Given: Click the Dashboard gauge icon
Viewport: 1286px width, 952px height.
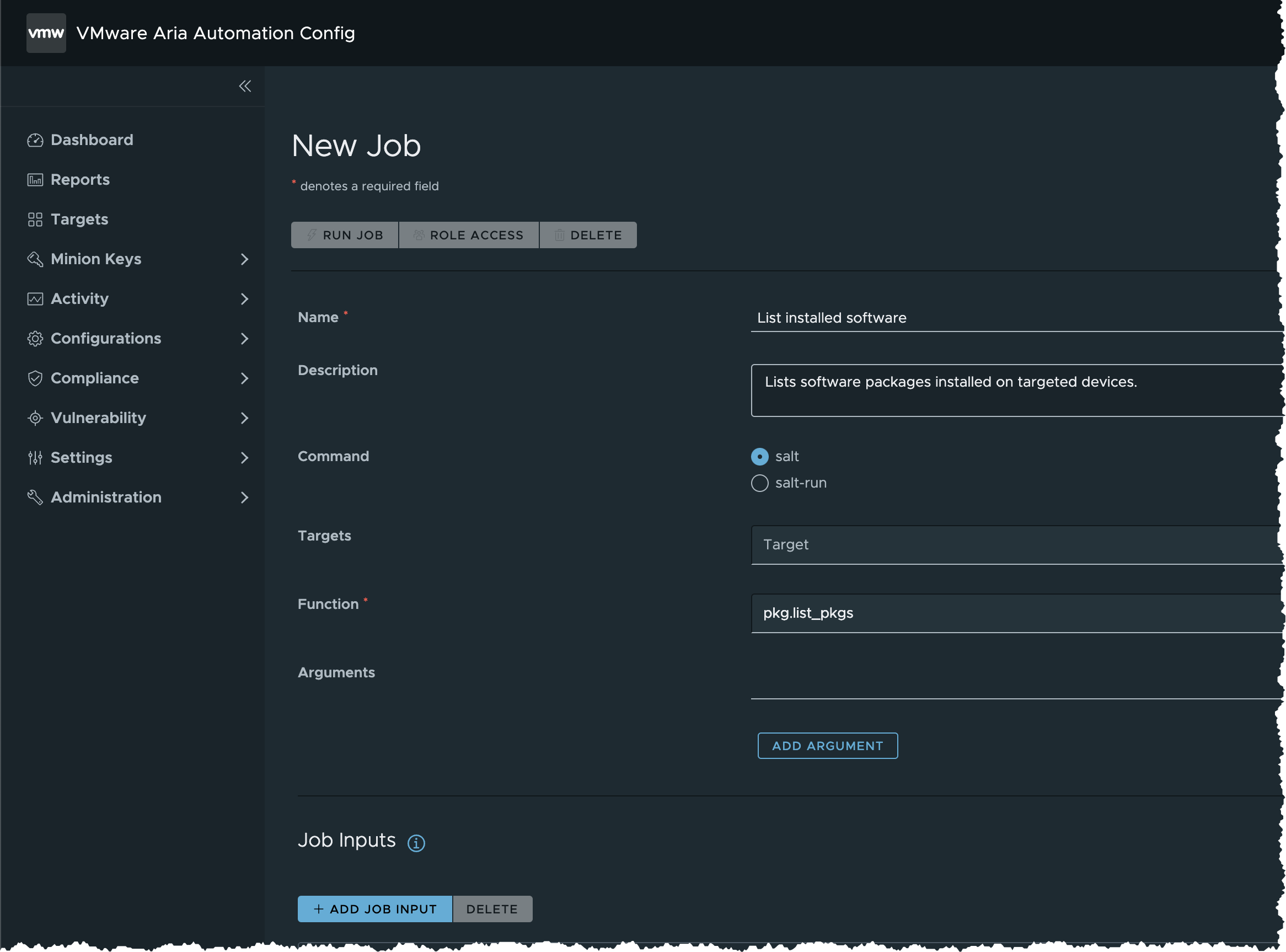Looking at the screenshot, I should (35, 140).
